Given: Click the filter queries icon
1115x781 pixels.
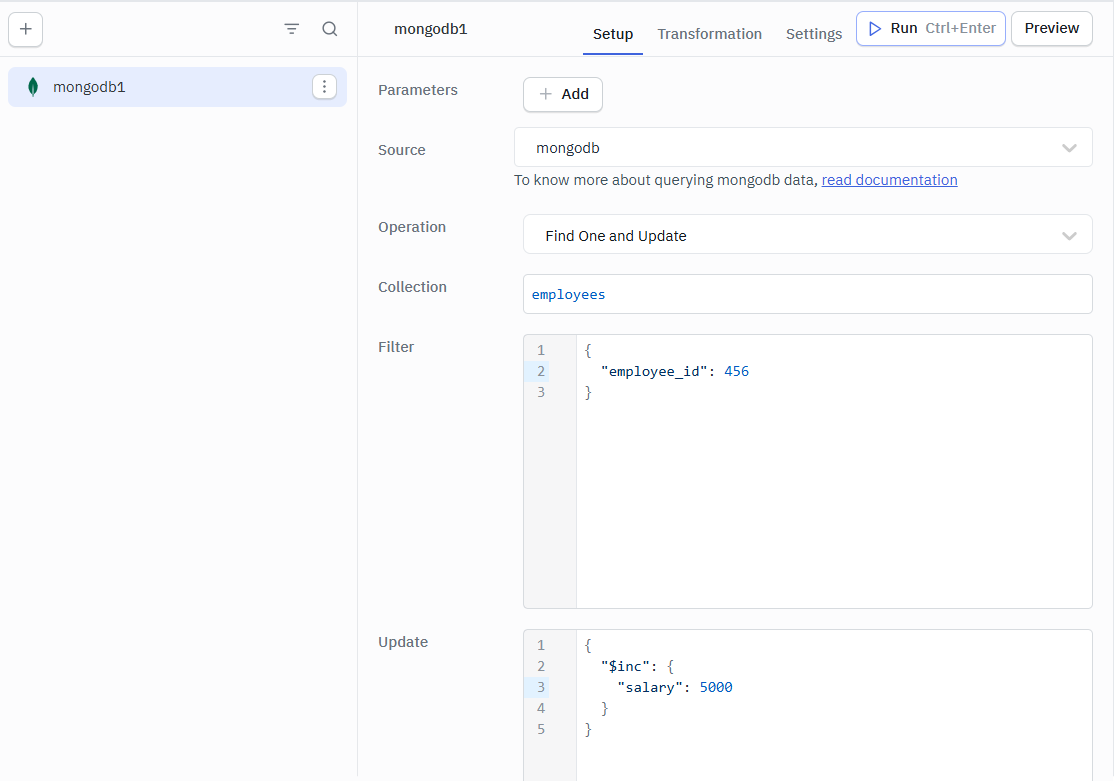Looking at the screenshot, I should 291,29.
